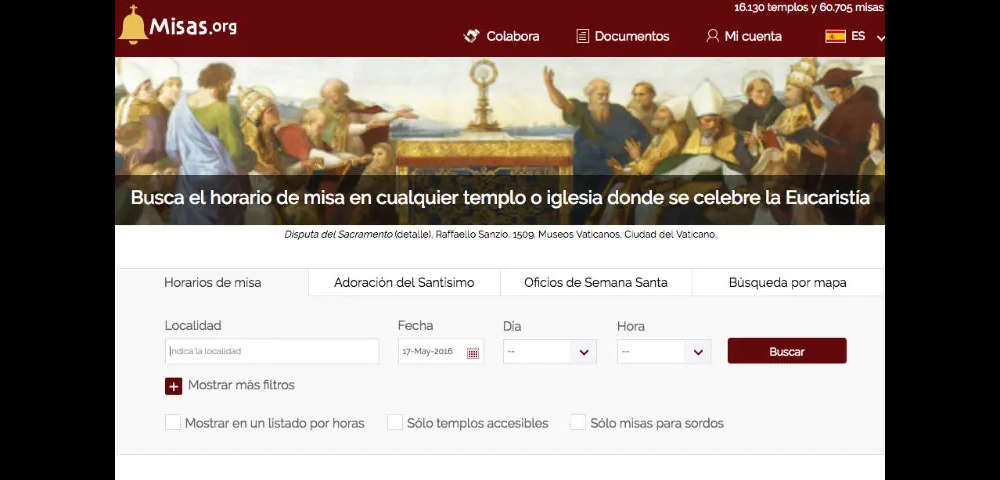Open the Oficios de Semana Santa tab
This screenshot has width=1000, height=480.
[595, 283]
